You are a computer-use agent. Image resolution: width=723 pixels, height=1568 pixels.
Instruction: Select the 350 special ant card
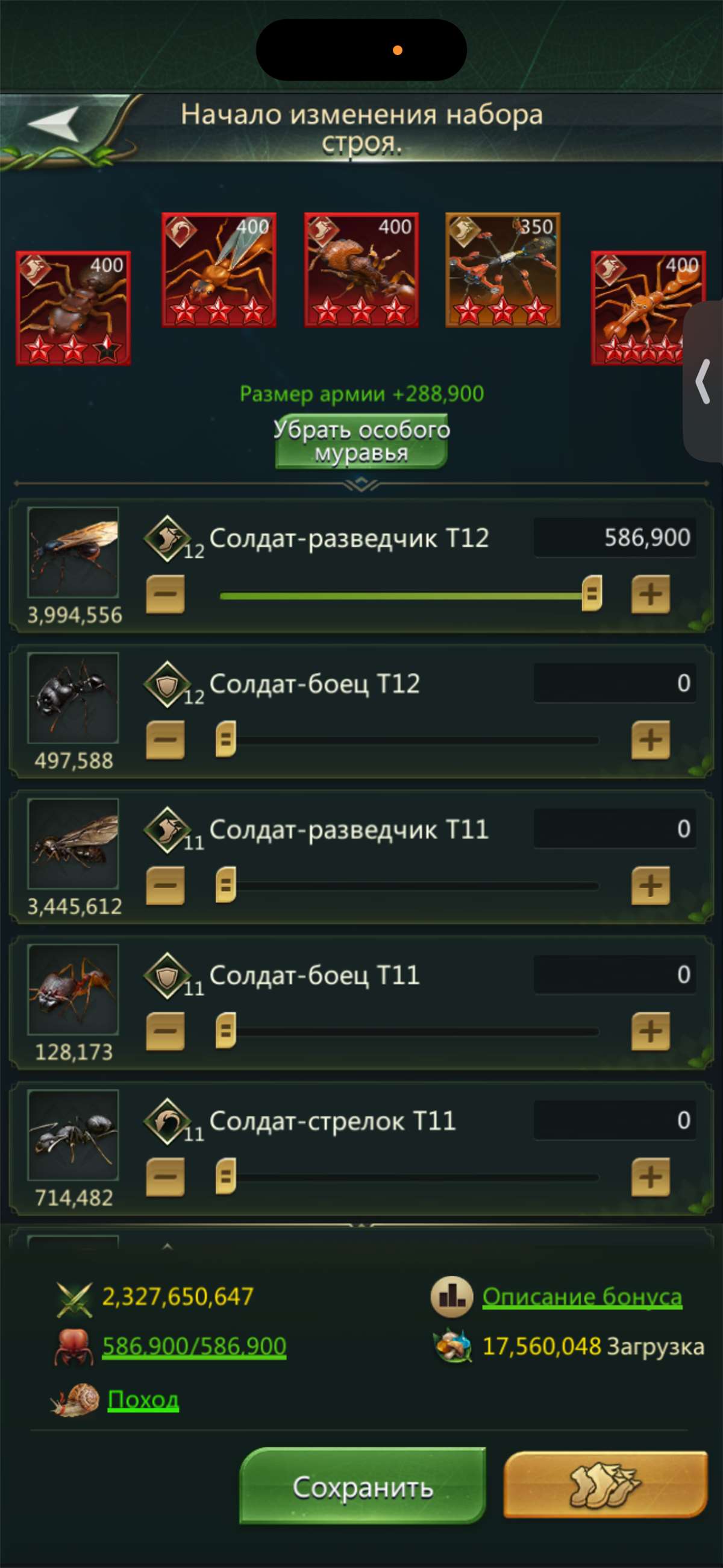point(502,269)
